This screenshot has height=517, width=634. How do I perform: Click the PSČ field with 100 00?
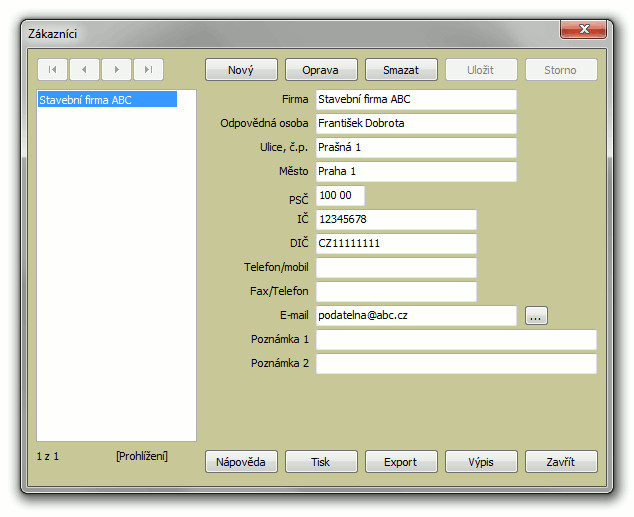click(x=340, y=196)
